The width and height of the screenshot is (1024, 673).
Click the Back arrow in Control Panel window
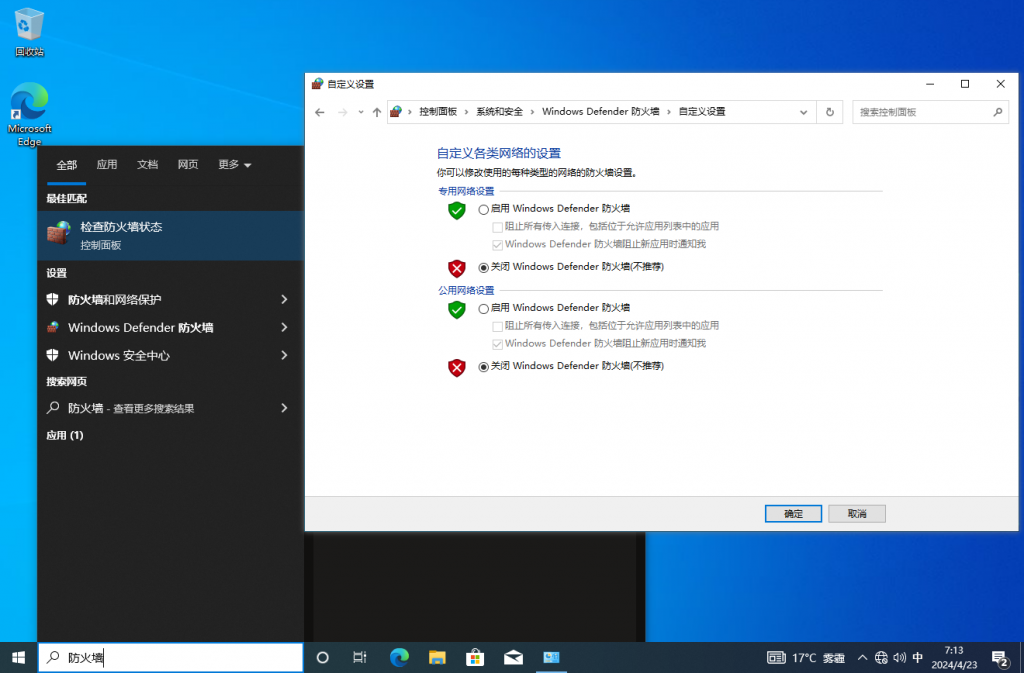[x=319, y=112]
